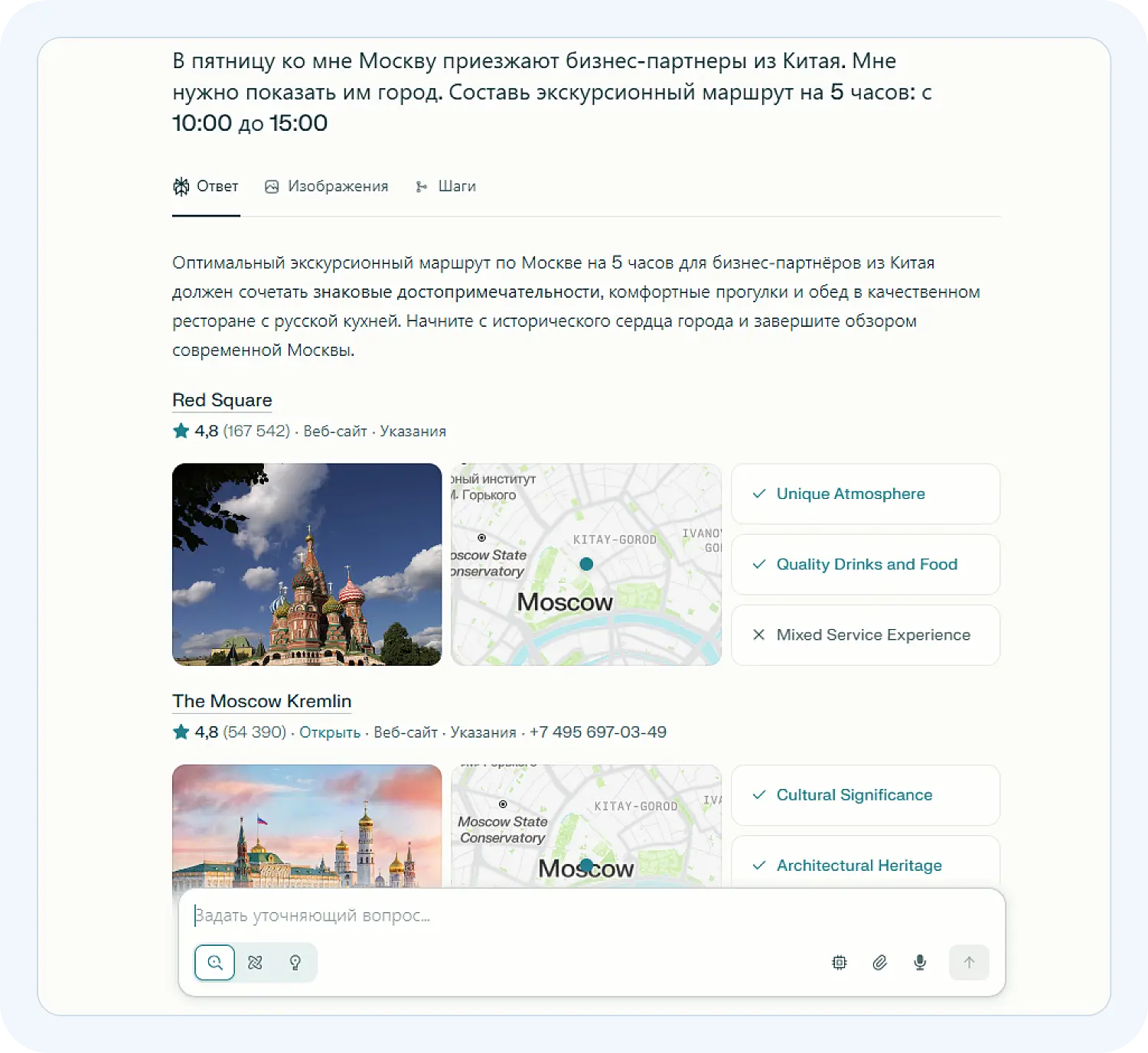The height and width of the screenshot is (1053, 1148).
Task: Click the Kremlin phone number +7 495 697-03-49
Action: (x=598, y=732)
